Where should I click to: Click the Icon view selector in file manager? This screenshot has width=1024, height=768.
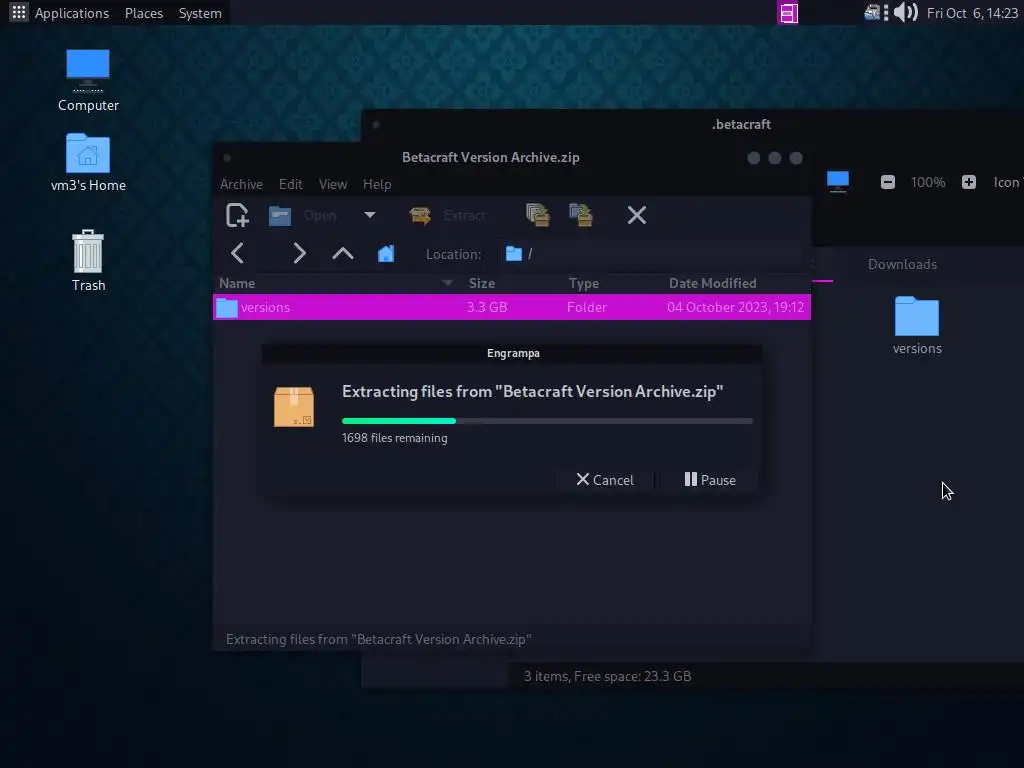pyautogui.click(x=1007, y=182)
